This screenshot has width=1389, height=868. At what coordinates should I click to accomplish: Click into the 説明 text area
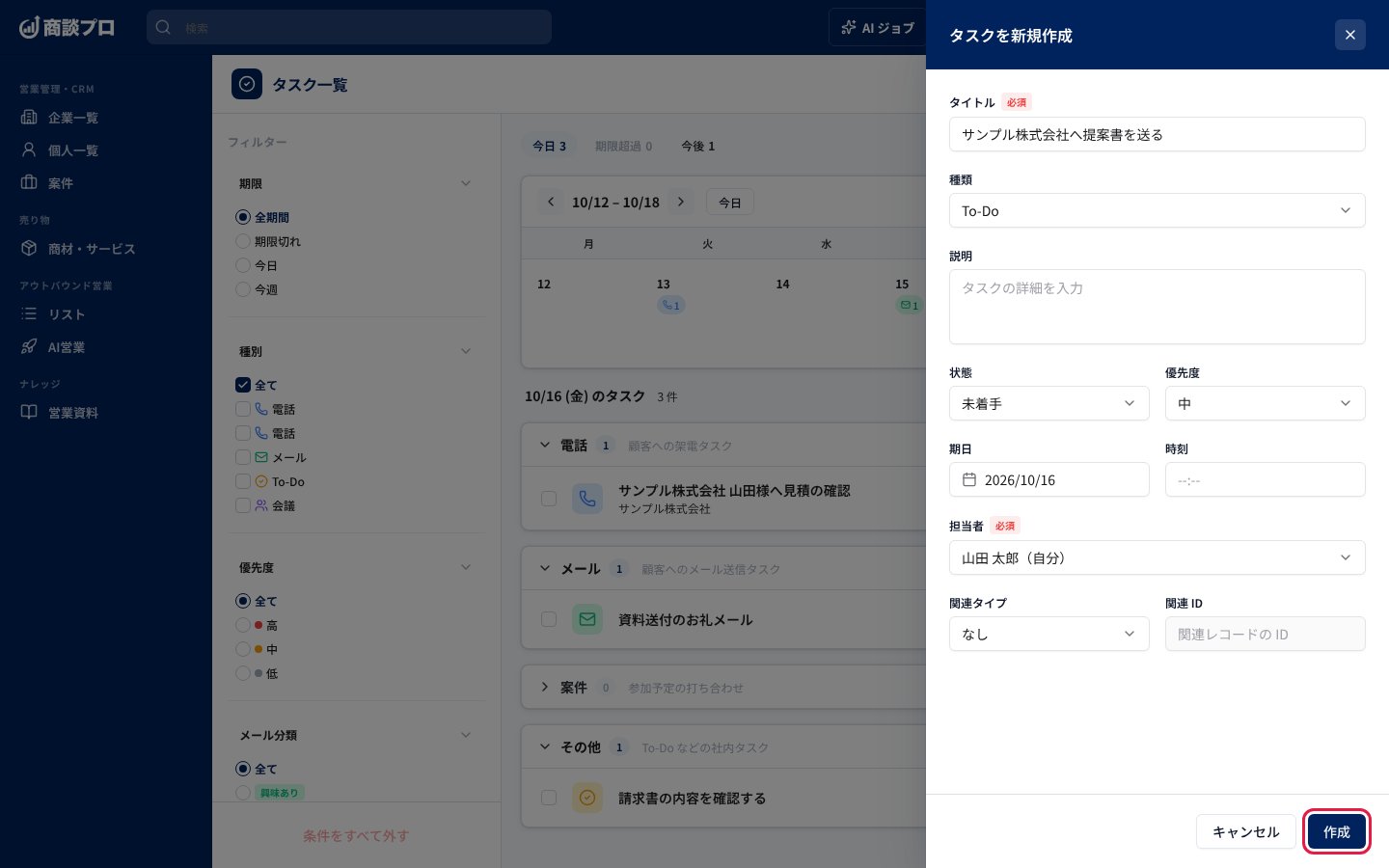point(1157,307)
